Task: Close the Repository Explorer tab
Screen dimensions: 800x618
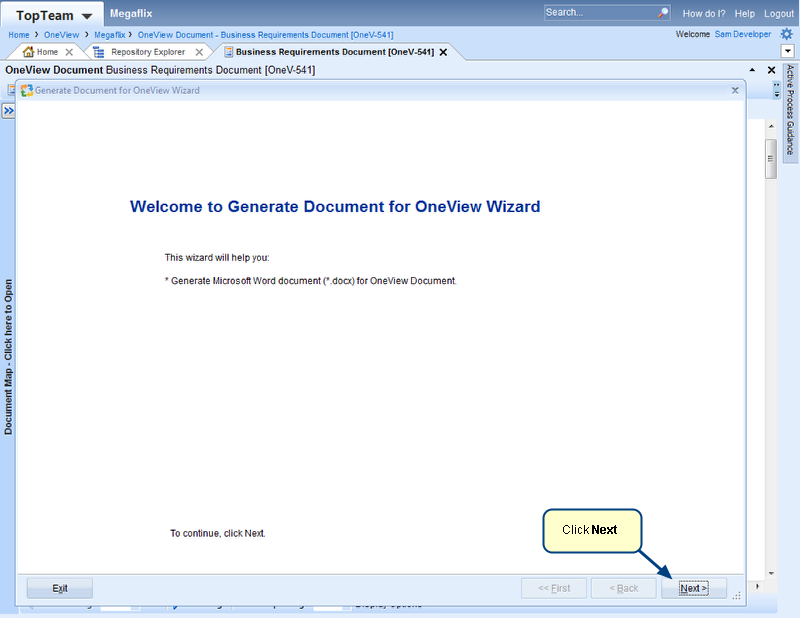Action: coord(199,52)
